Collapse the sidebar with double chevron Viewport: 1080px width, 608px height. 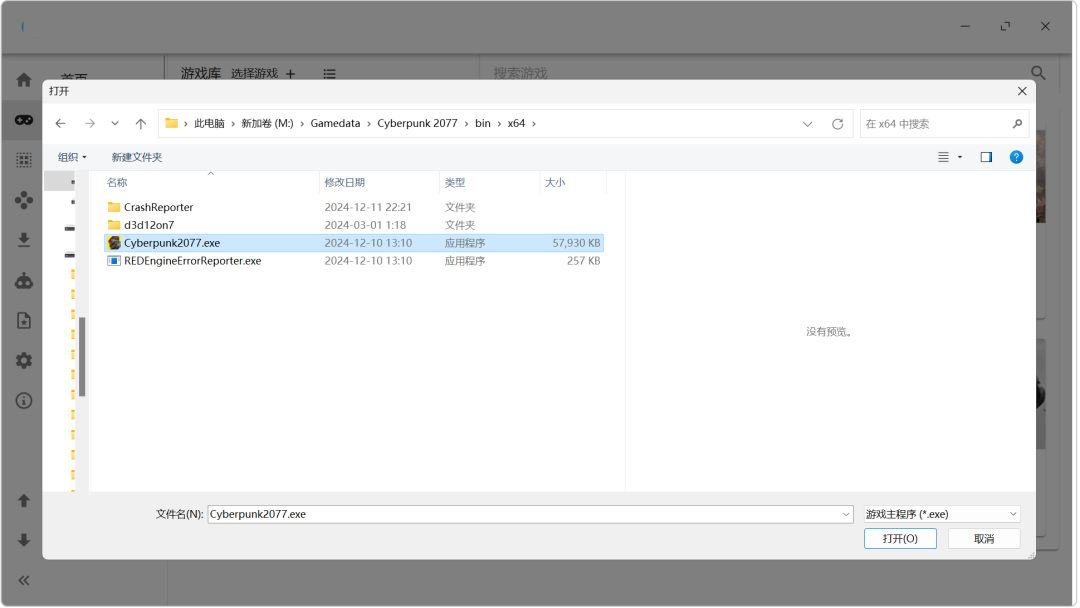(24, 580)
